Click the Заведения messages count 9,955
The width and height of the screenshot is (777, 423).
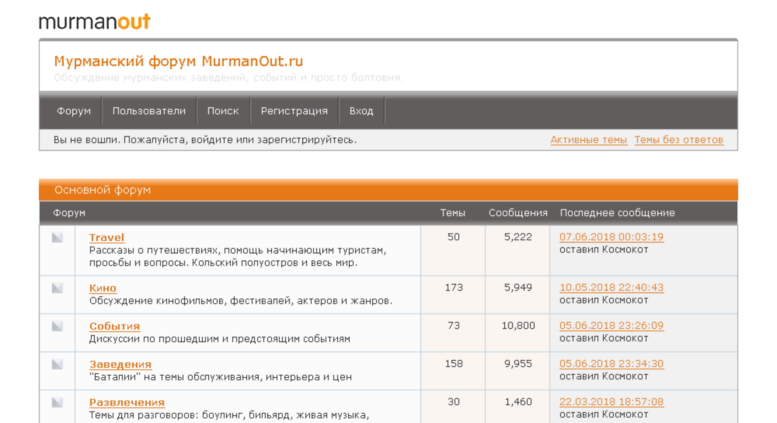point(518,364)
